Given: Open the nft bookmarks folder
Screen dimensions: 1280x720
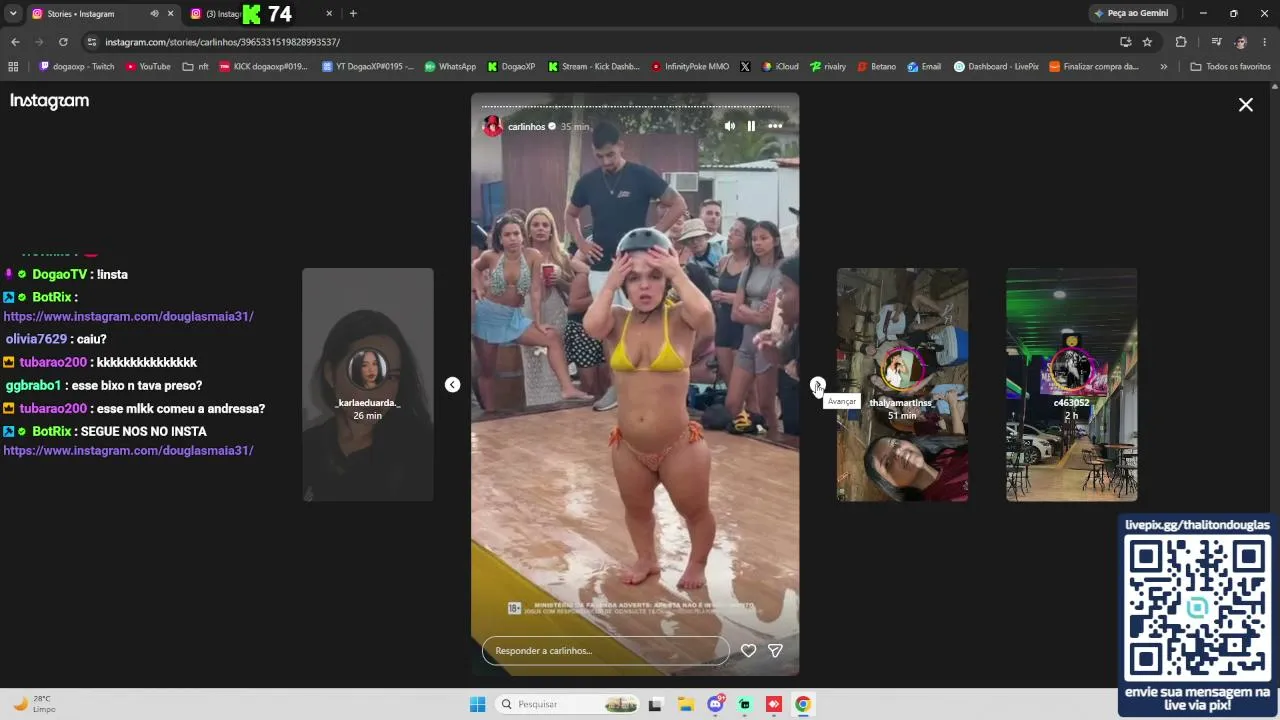Looking at the screenshot, I should [x=196, y=67].
